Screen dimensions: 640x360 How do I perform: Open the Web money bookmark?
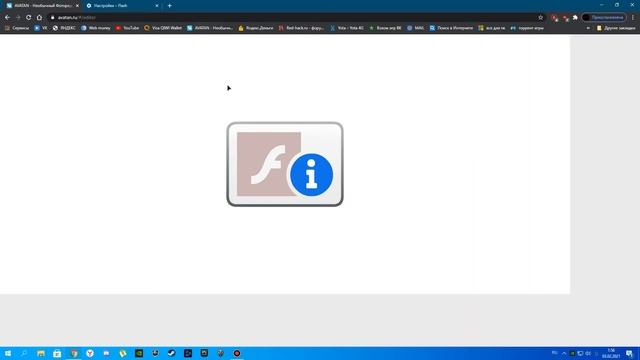96,28
